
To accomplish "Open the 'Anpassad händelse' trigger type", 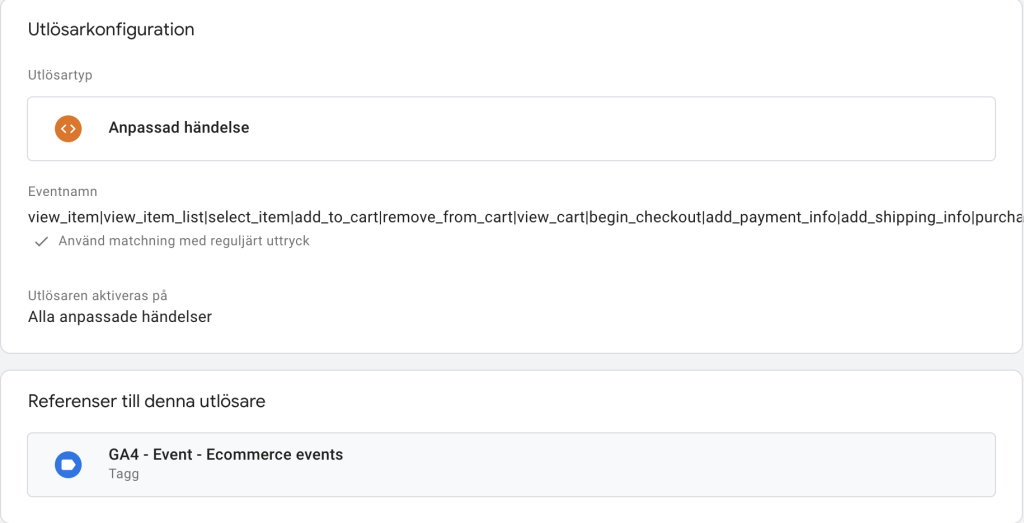I will pyautogui.click(x=511, y=129).
